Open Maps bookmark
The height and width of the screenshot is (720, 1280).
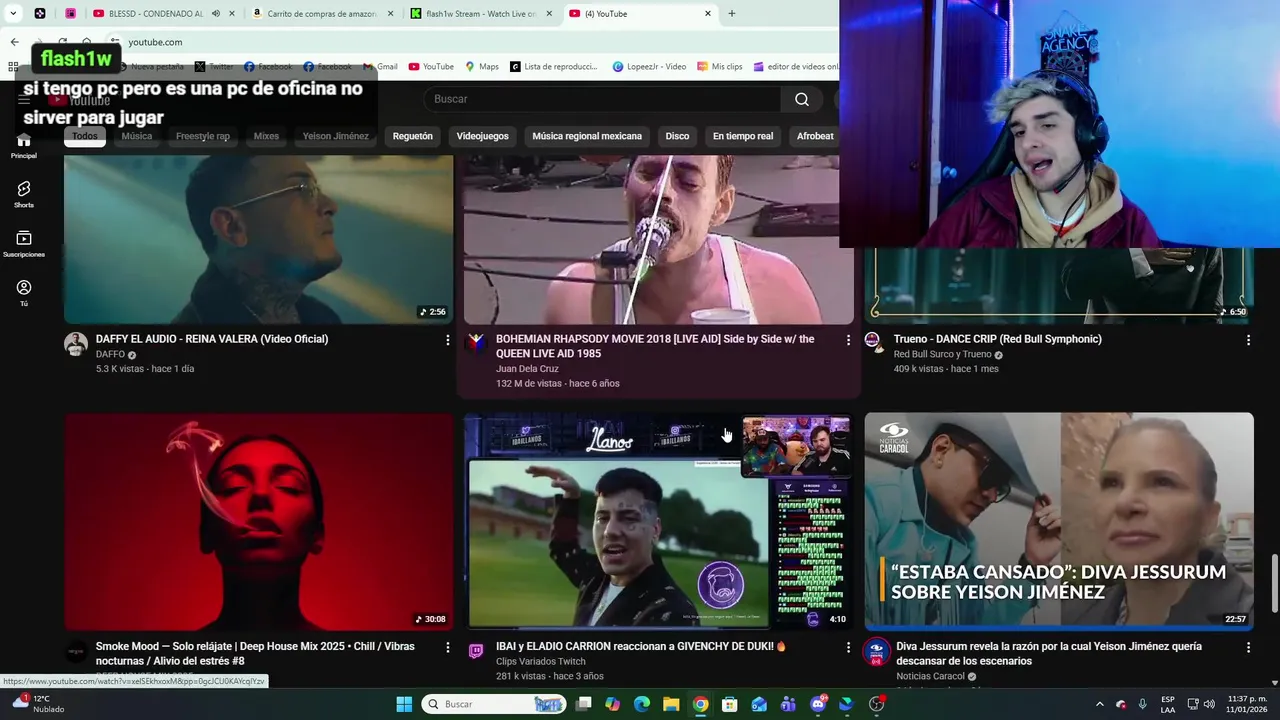482,67
